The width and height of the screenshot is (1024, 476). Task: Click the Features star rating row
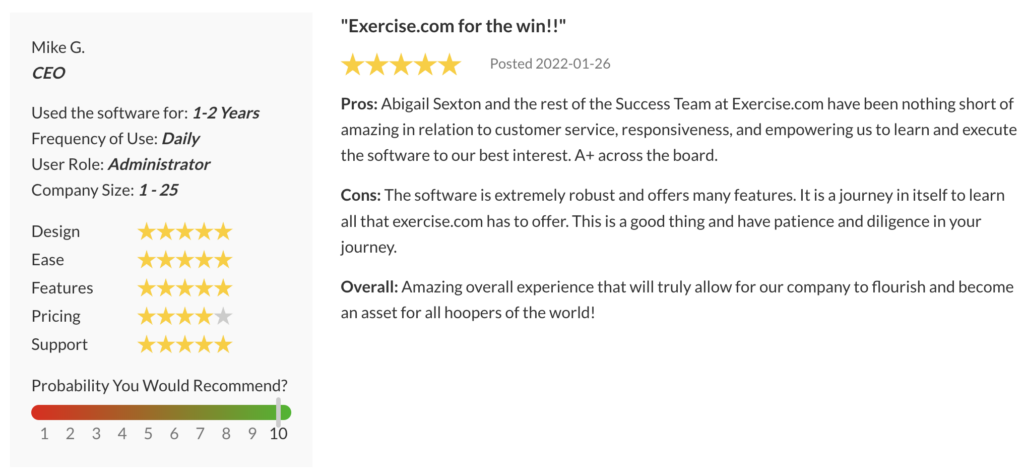[184, 288]
